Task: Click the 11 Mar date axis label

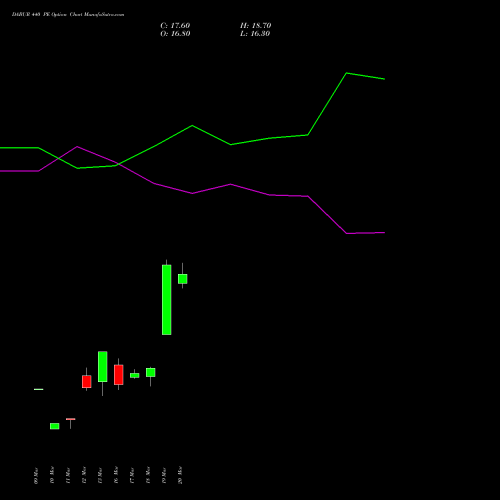Action: click(68, 476)
